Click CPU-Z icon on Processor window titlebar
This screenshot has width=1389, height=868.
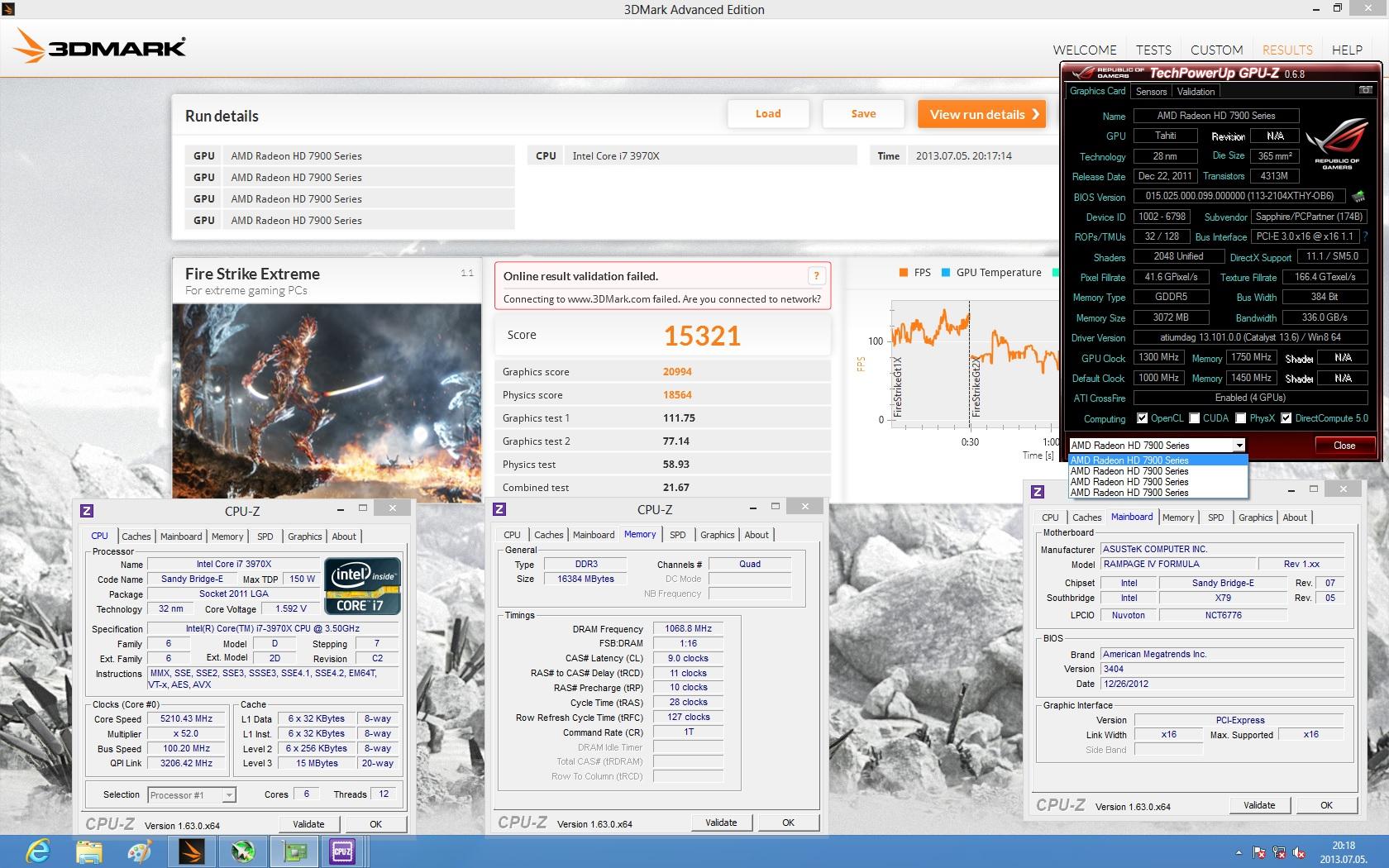[87, 511]
